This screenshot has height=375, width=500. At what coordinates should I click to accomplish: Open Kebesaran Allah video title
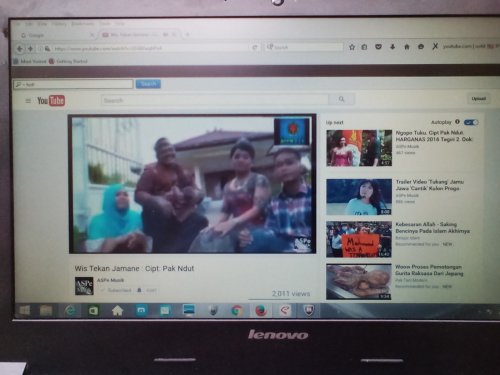[432, 227]
